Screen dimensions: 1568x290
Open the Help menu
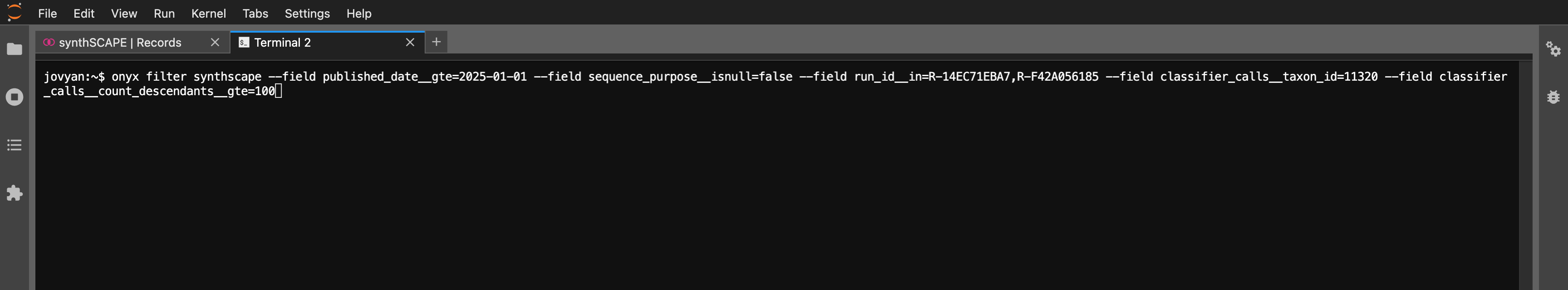[x=359, y=14]
